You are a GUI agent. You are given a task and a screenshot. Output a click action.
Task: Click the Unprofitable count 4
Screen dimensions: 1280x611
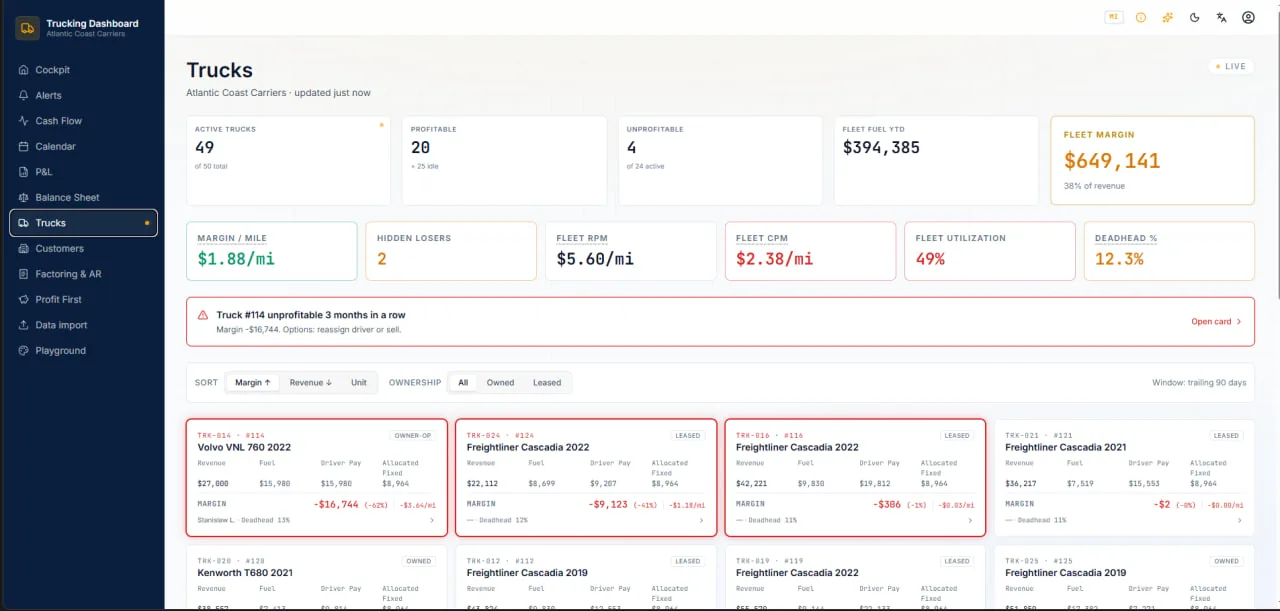(631, 147)
